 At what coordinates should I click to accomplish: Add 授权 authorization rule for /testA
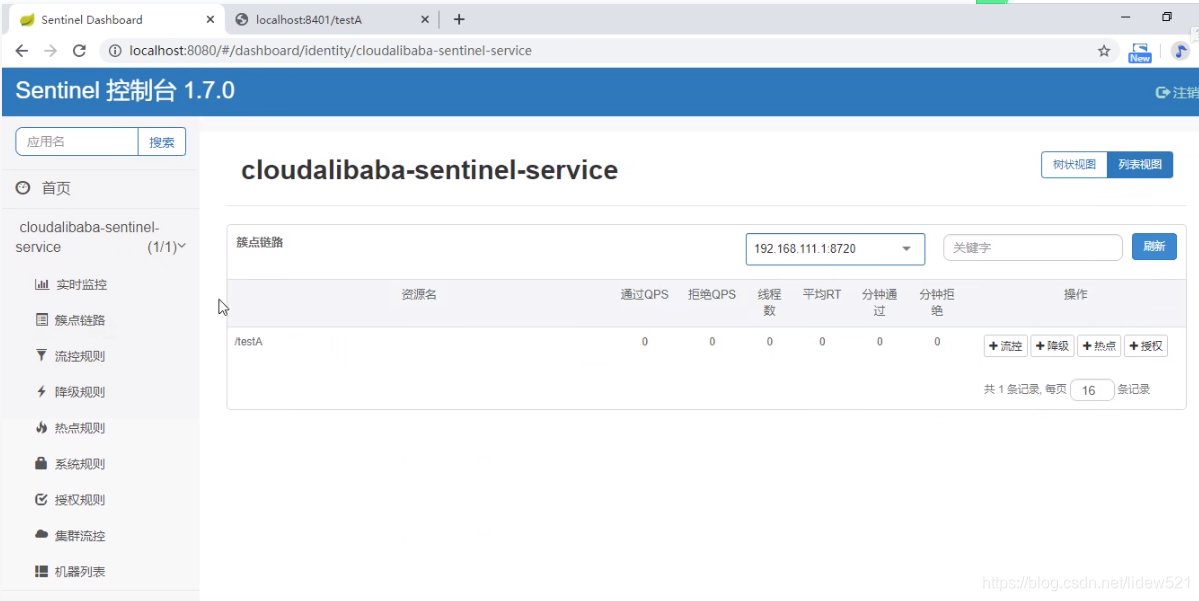pos(1145,346)
